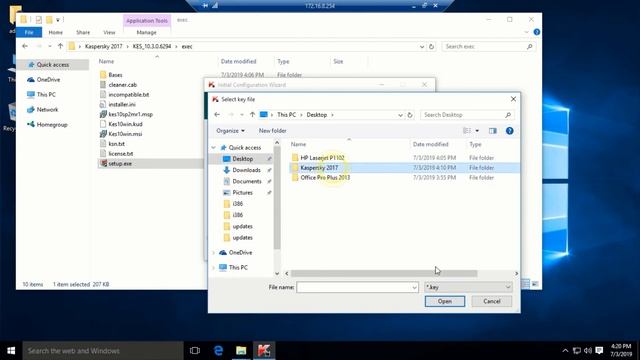Go back in the Explorer window
Viewport: 640px width, 360px height.
click(x=25, y=46)
